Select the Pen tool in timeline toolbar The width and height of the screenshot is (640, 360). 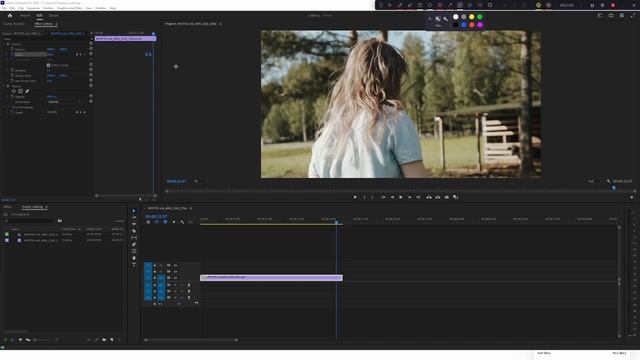click(134, 244)
